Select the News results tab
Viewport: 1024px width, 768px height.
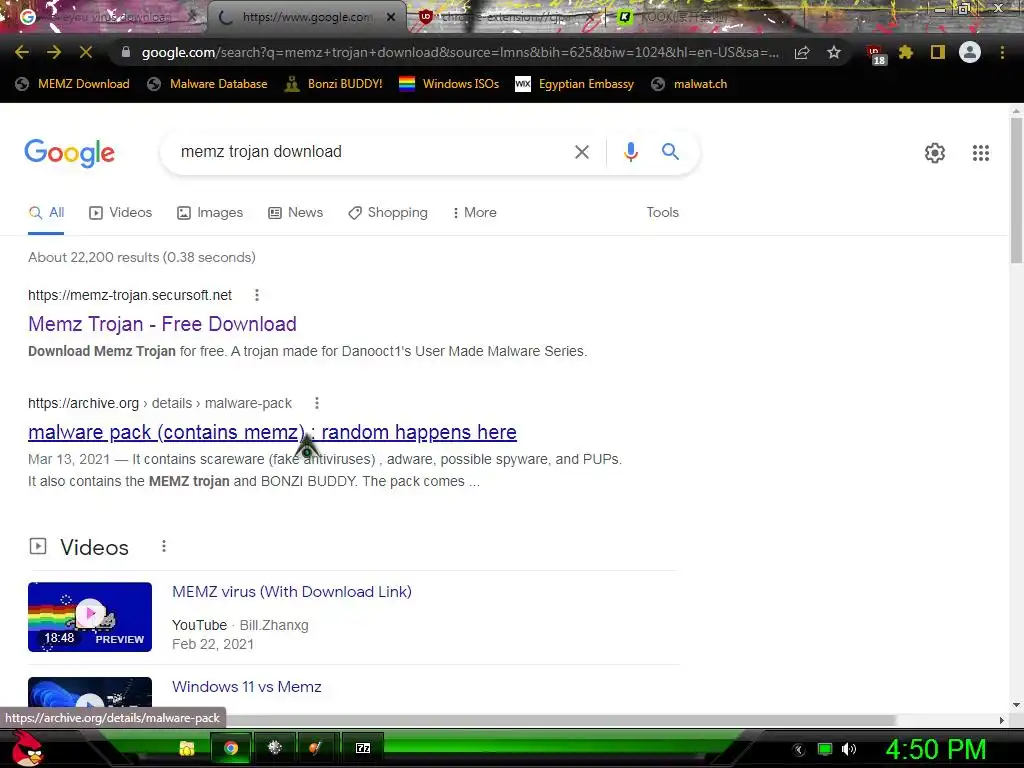296,212
